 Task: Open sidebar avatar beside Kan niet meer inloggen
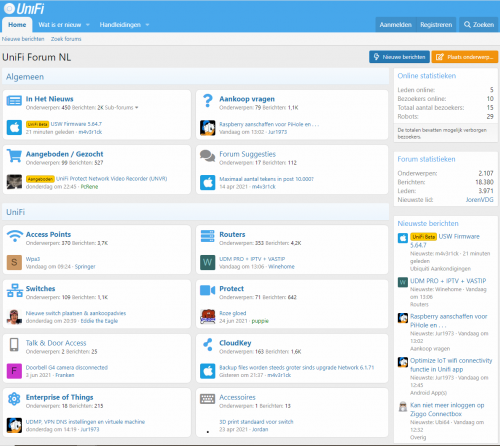(403, 406)
